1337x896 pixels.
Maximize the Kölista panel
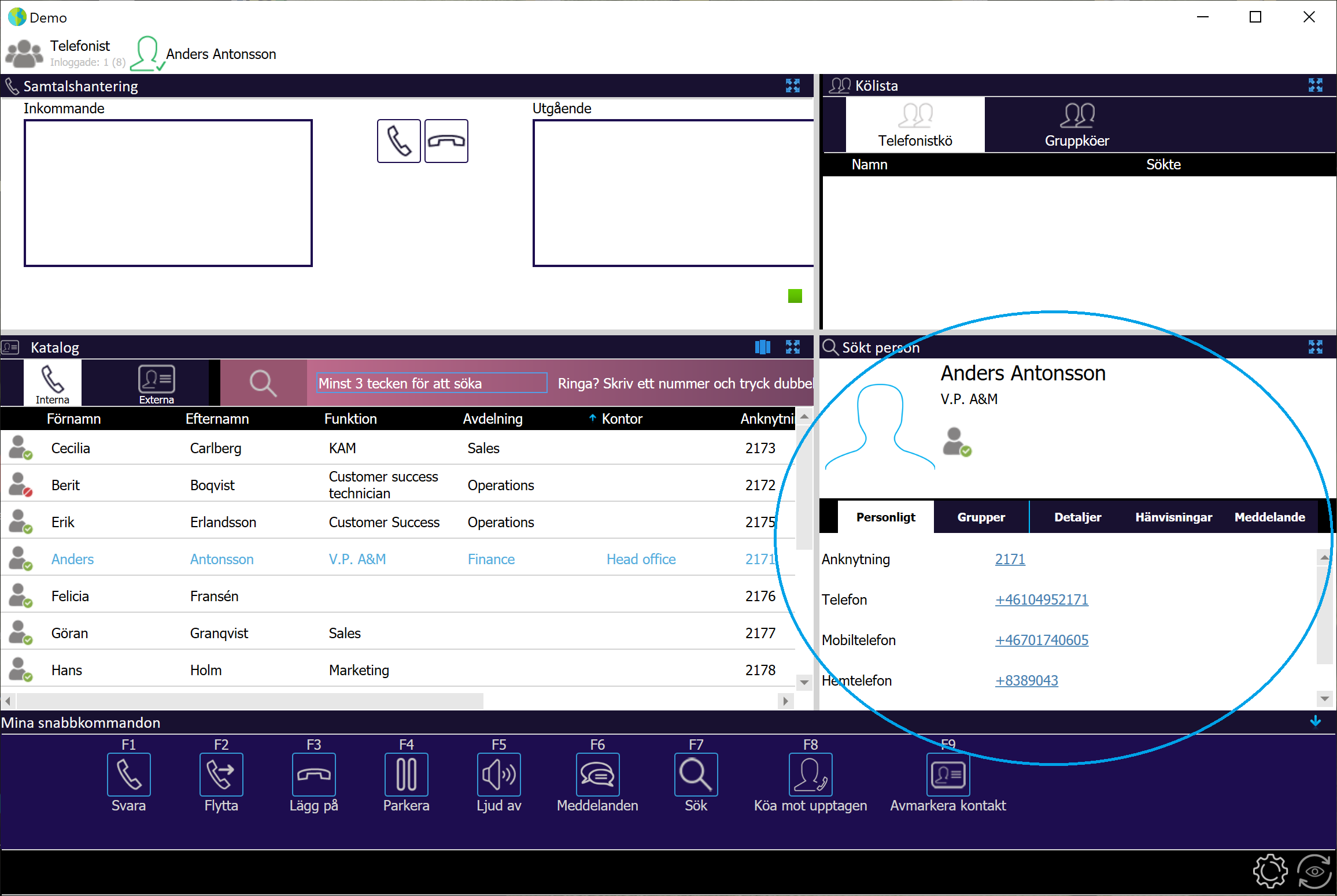(x=1315, y=86)
